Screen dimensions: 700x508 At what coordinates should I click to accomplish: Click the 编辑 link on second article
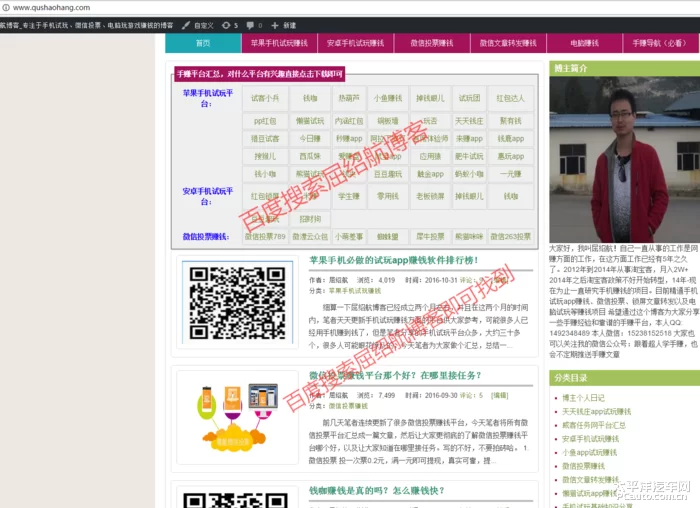tap(499, 396)
